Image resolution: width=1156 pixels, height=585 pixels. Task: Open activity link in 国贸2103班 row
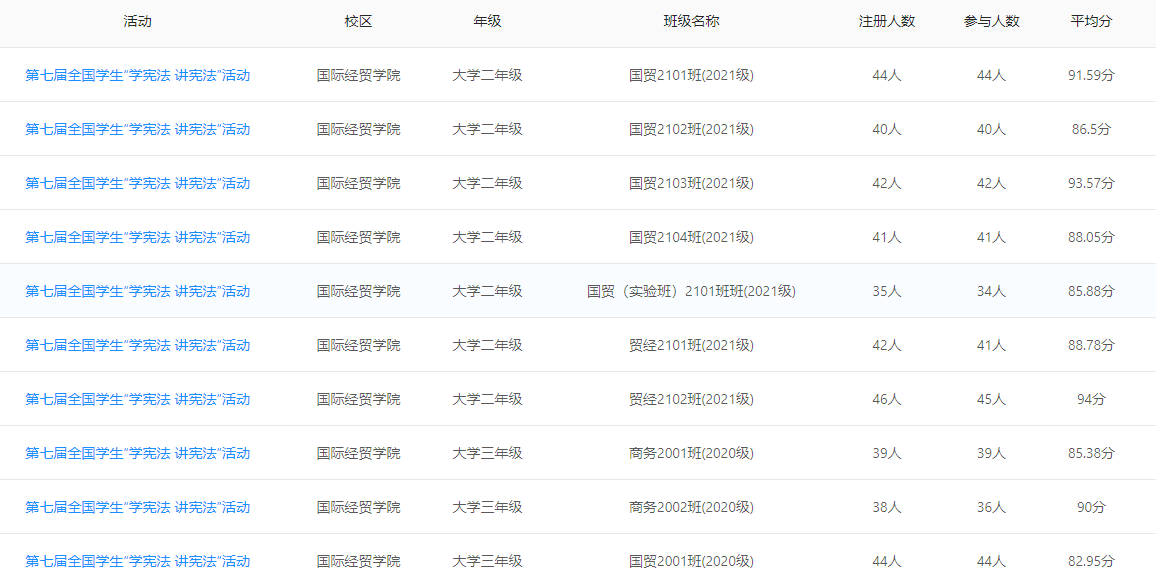point(138,183)
